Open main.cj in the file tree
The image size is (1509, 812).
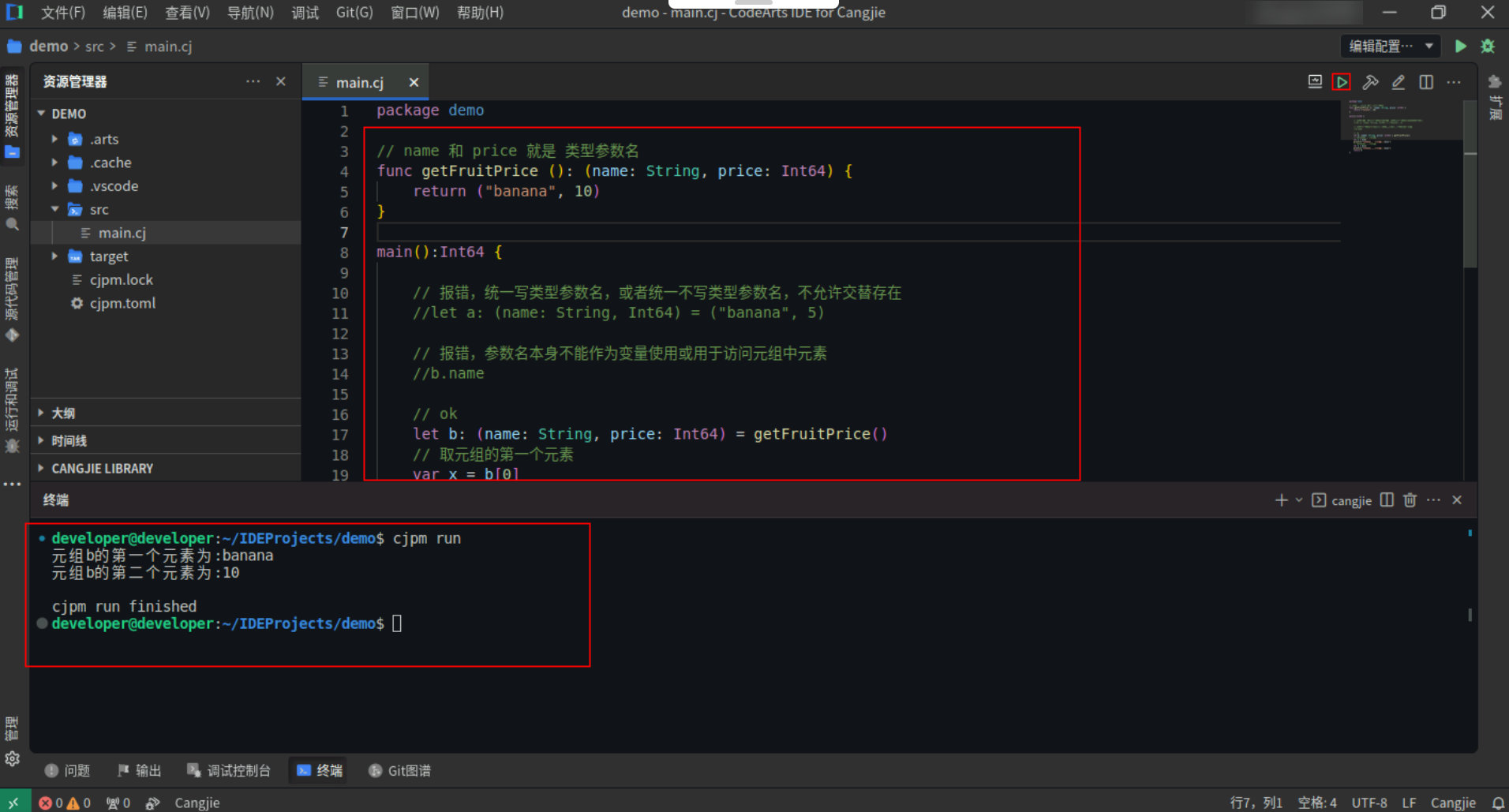[165, 233]
